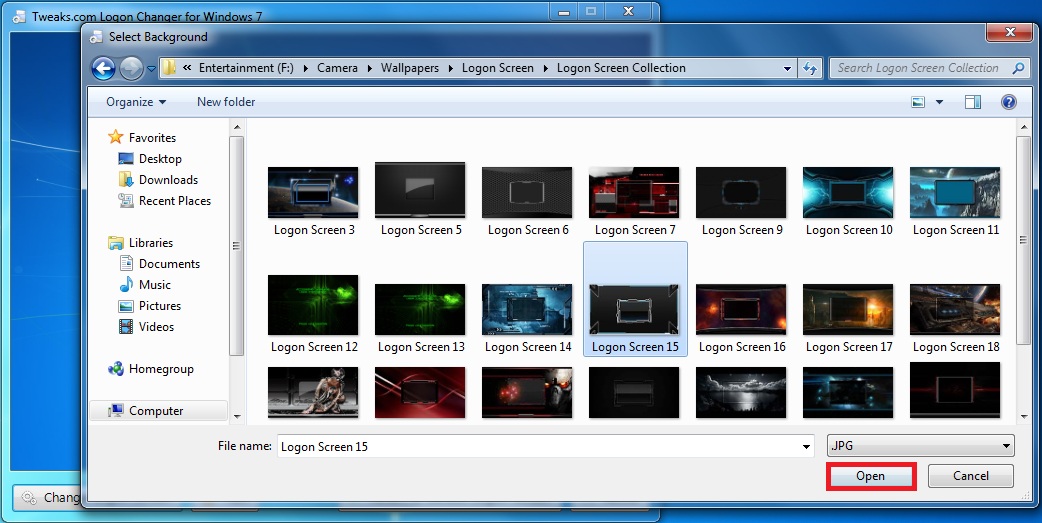Click the double chevron before Entertainment (F:)

[x=187, y=68]
